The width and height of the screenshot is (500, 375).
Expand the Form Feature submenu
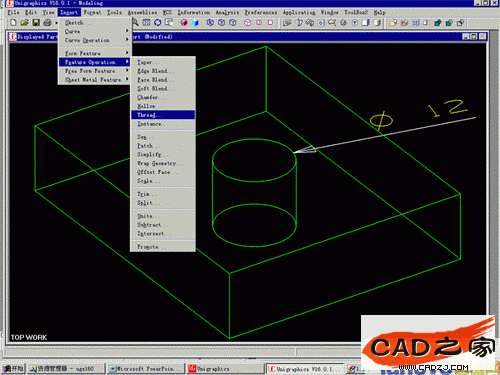95,53
